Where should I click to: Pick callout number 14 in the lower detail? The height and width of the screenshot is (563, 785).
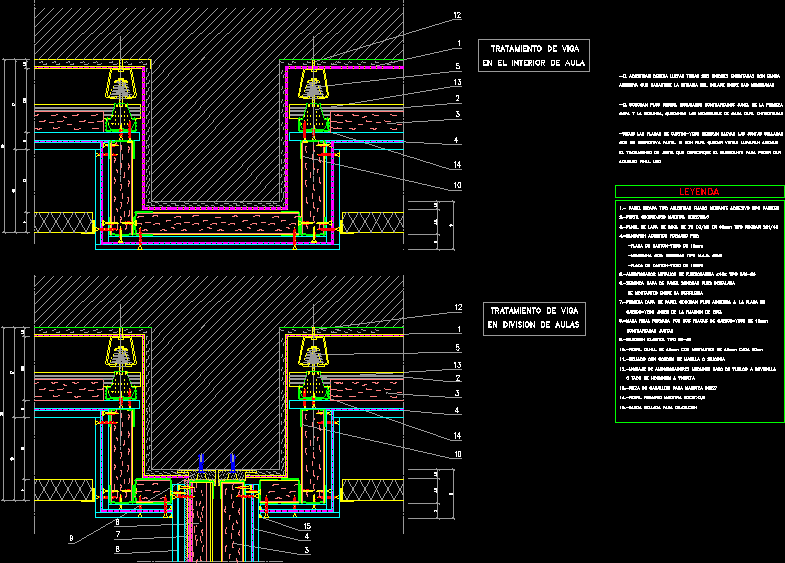coord(457,436)
